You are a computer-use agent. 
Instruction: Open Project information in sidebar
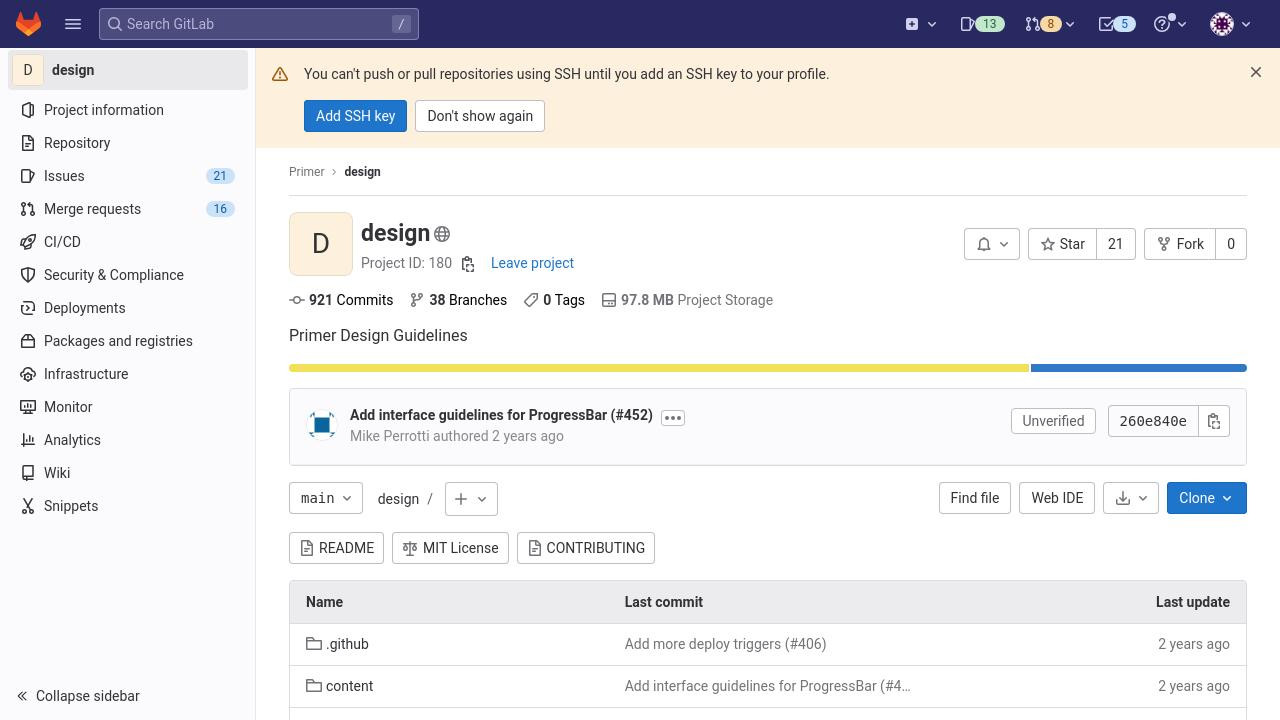128,110
